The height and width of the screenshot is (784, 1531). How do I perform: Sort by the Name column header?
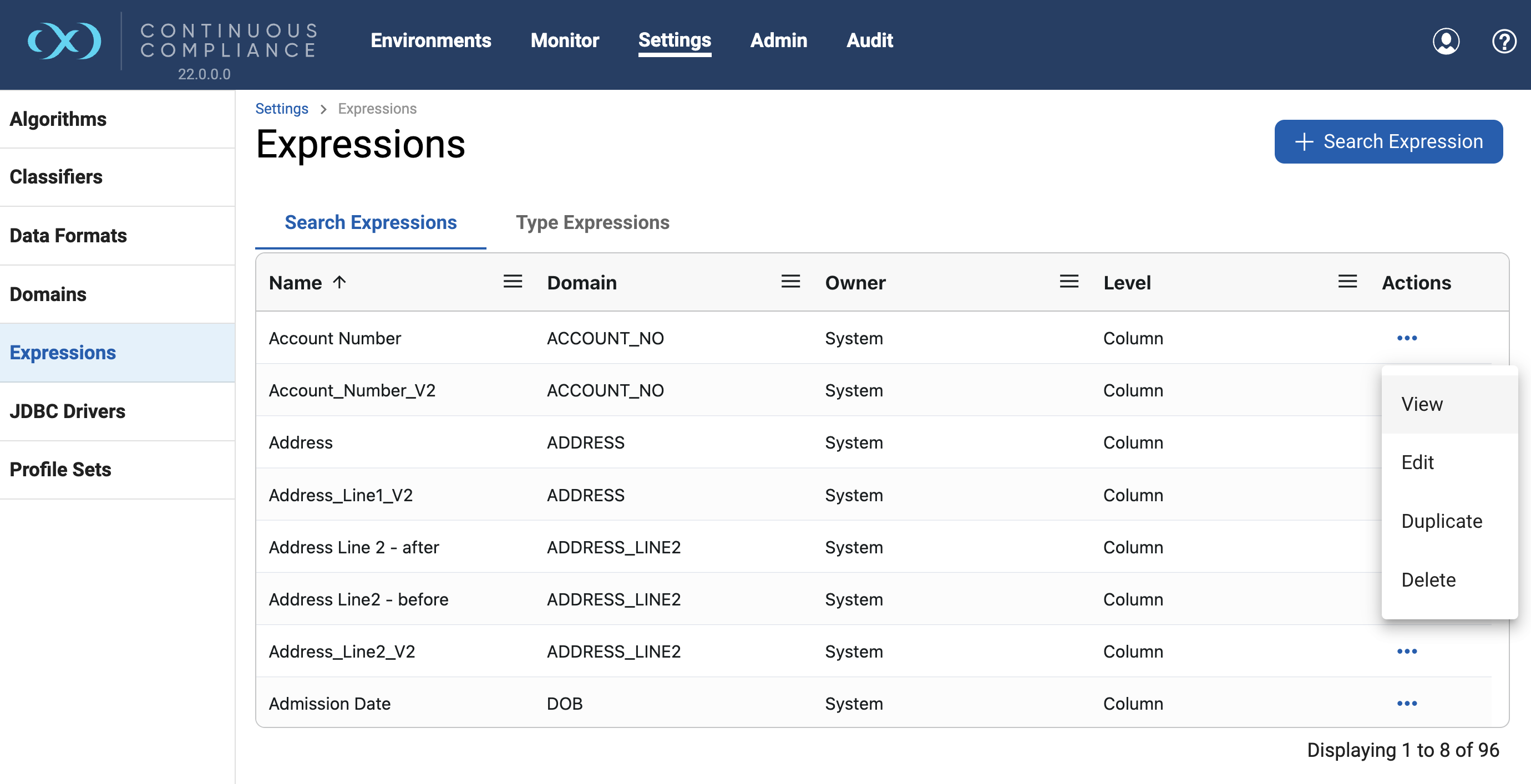pos(295,283)
